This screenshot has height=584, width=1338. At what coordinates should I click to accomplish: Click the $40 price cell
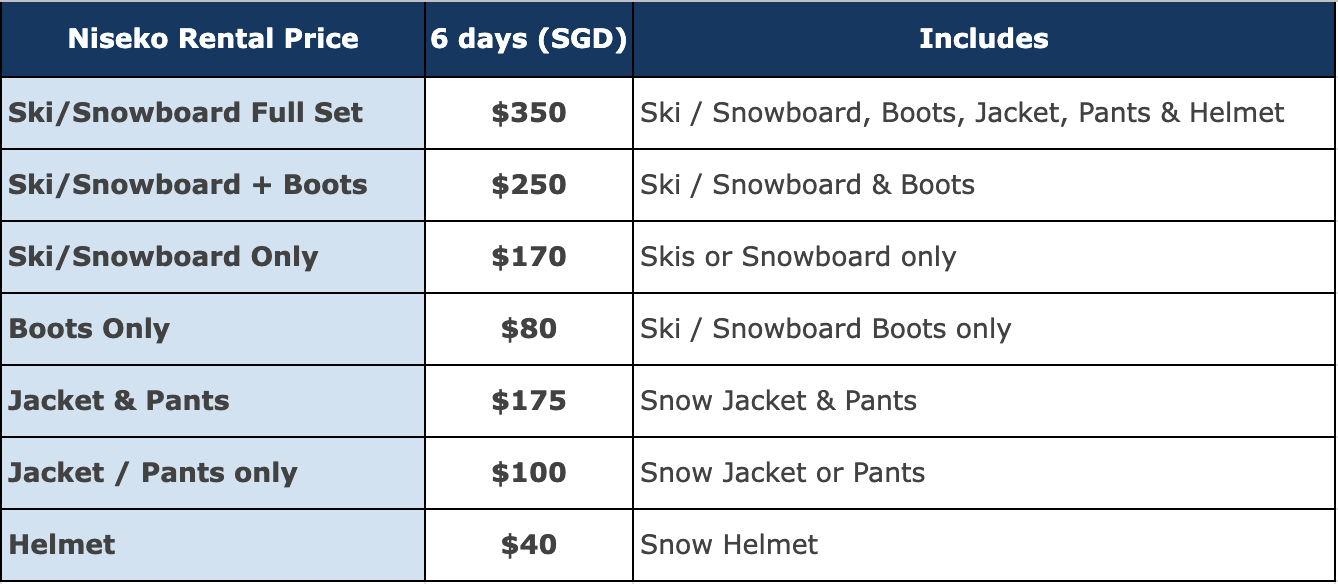point(529,545)
